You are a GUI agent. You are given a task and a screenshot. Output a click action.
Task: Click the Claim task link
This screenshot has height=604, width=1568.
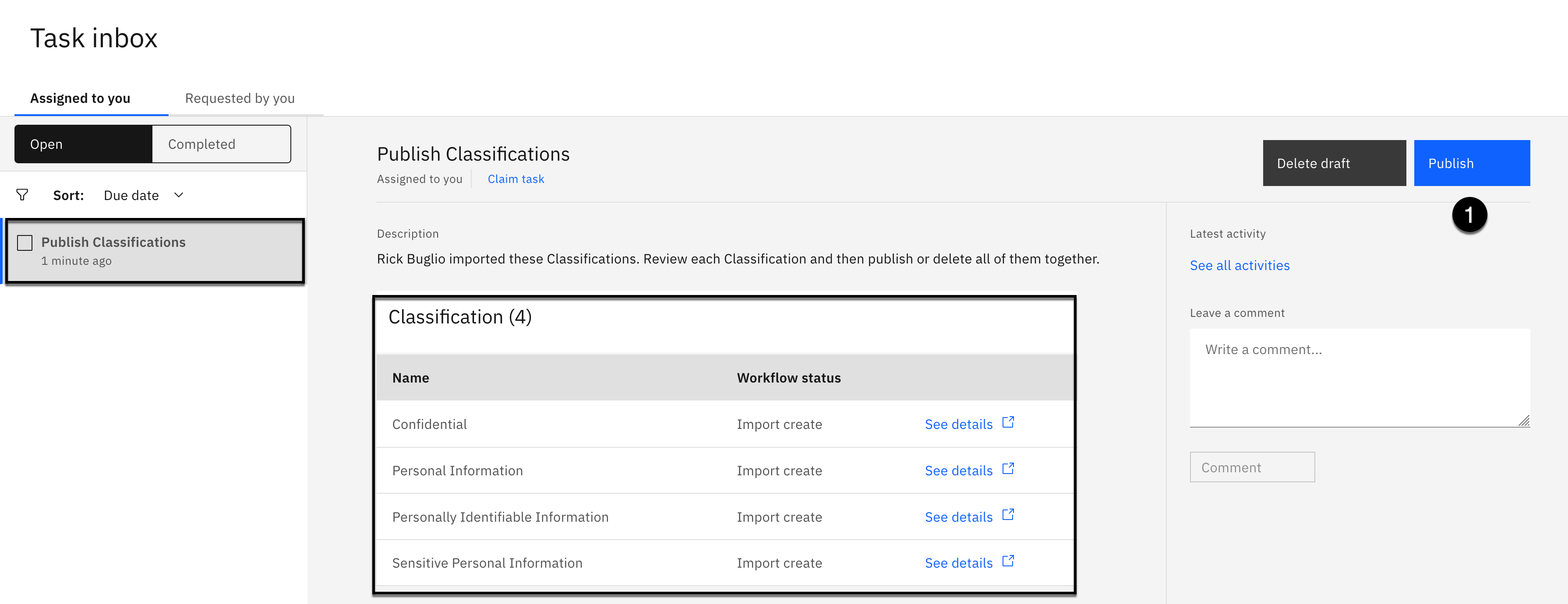click(516, 179)
